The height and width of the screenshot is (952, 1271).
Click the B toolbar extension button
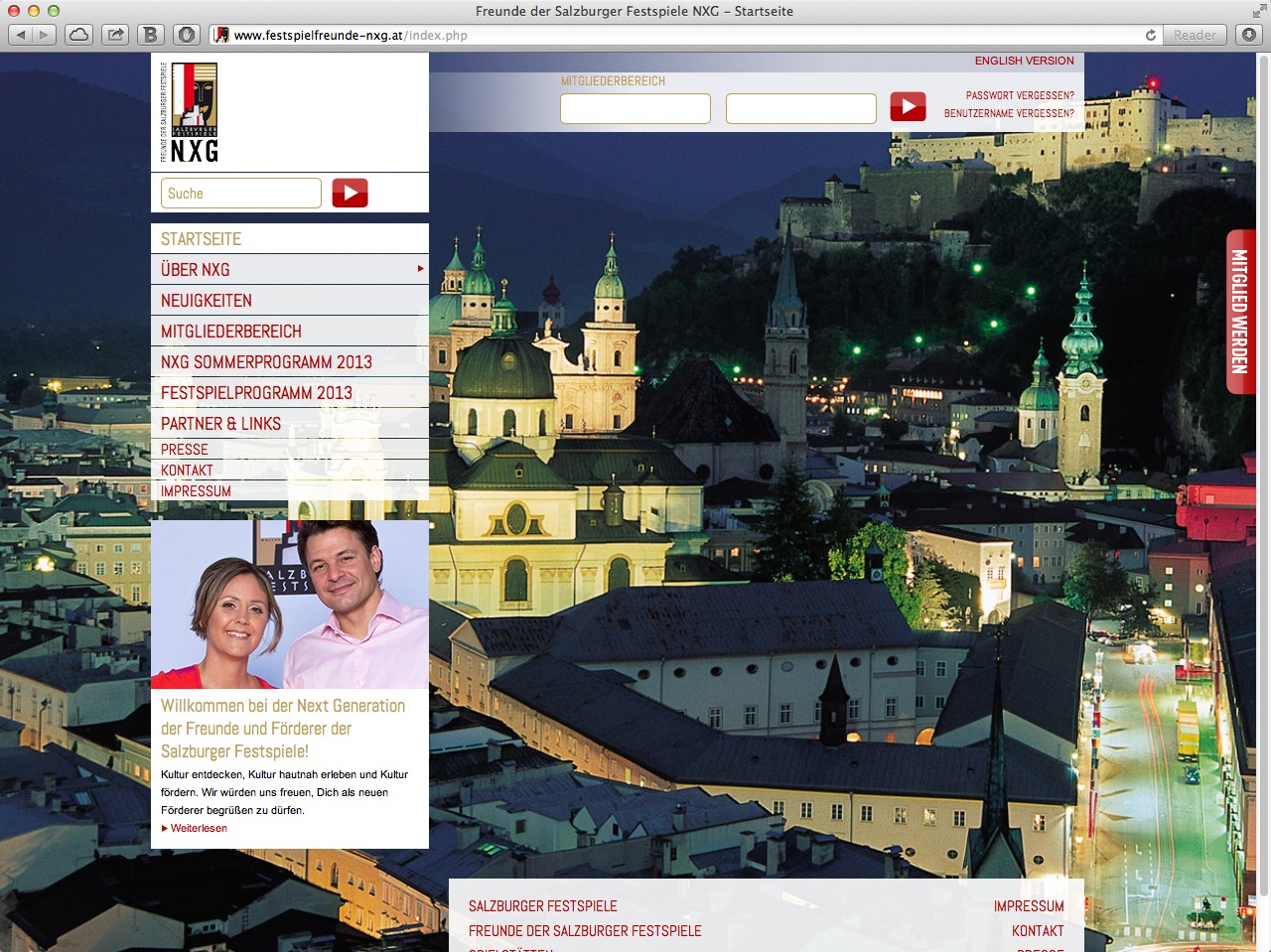151,35
